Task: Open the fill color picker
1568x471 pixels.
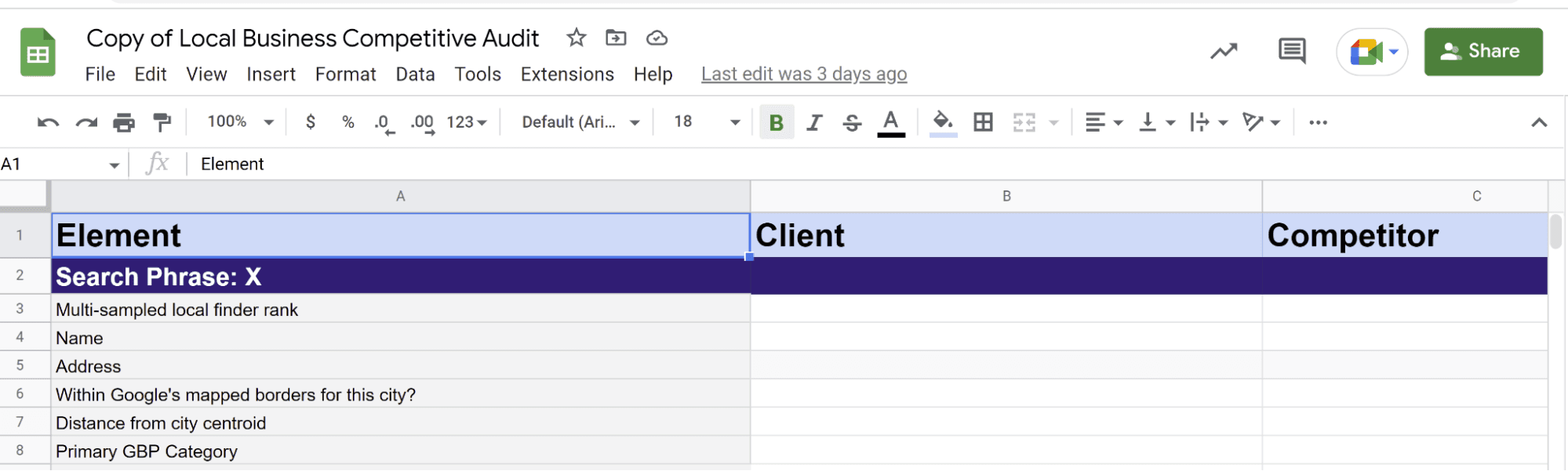Action: 943,122
